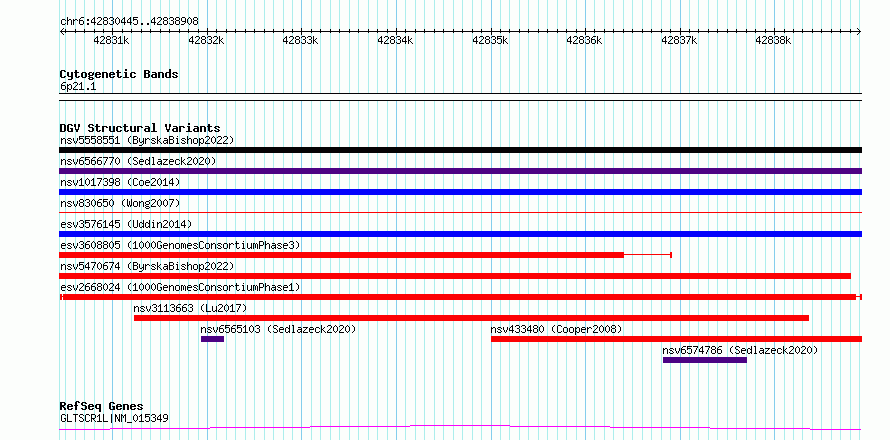Click the DGV Structural Variants track heading
Screen dimensions: 890x440
140,128
